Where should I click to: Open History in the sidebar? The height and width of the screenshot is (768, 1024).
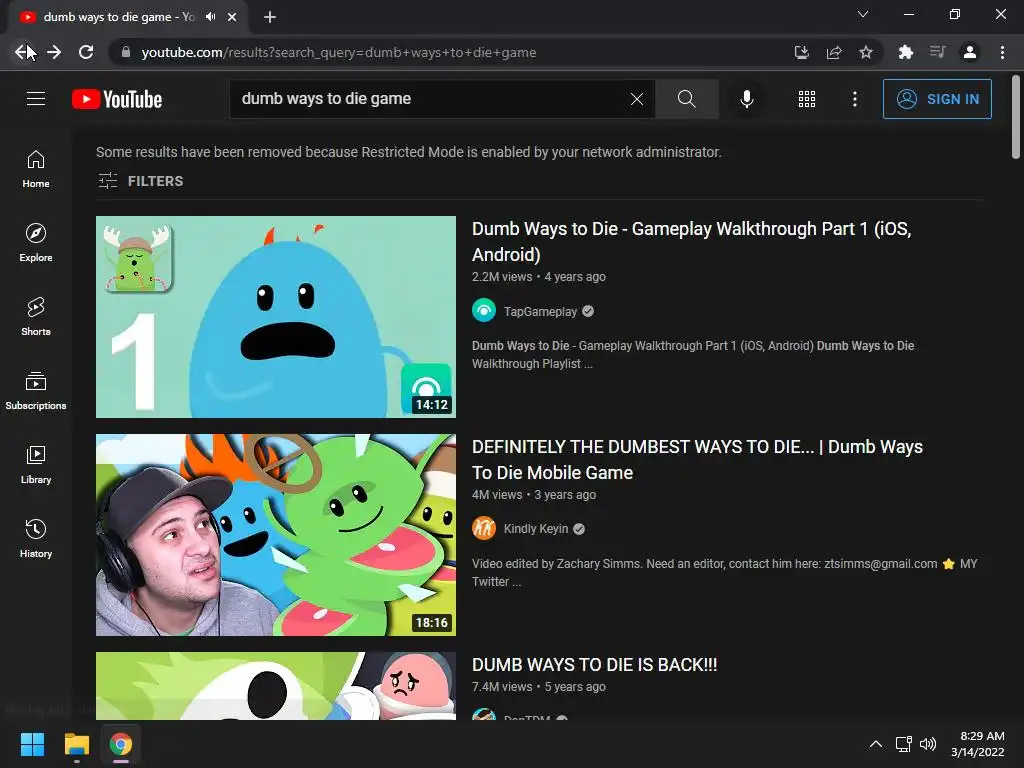point(36,538)
